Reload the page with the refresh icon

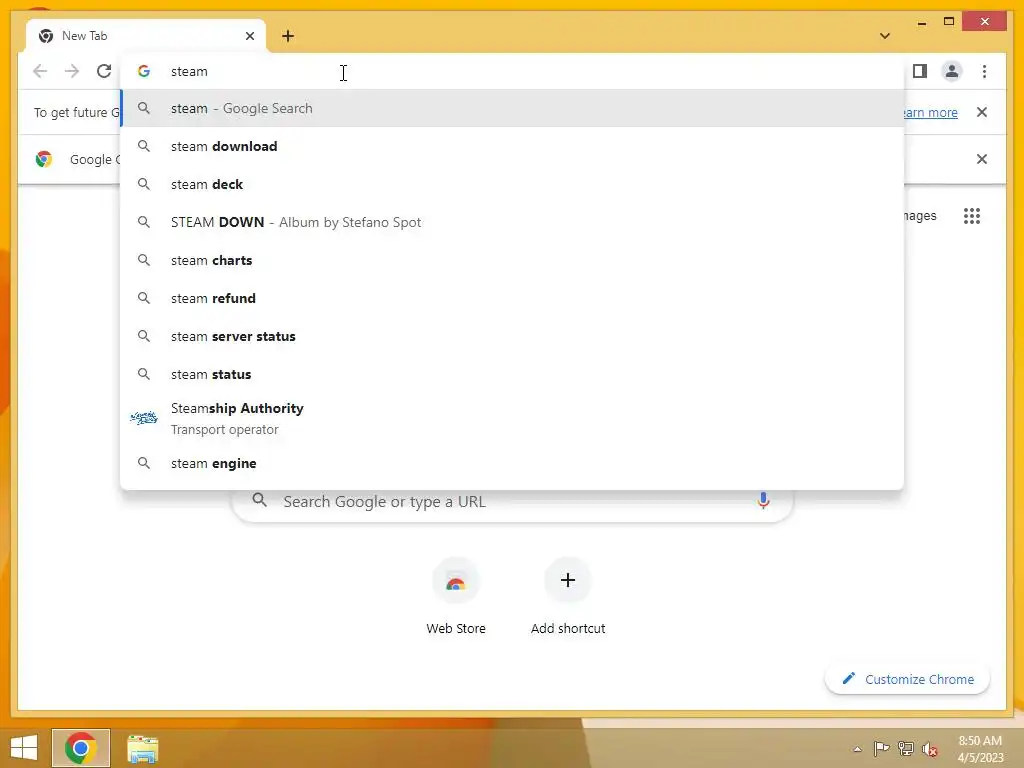pyautogui.click(x=104, y=71)
